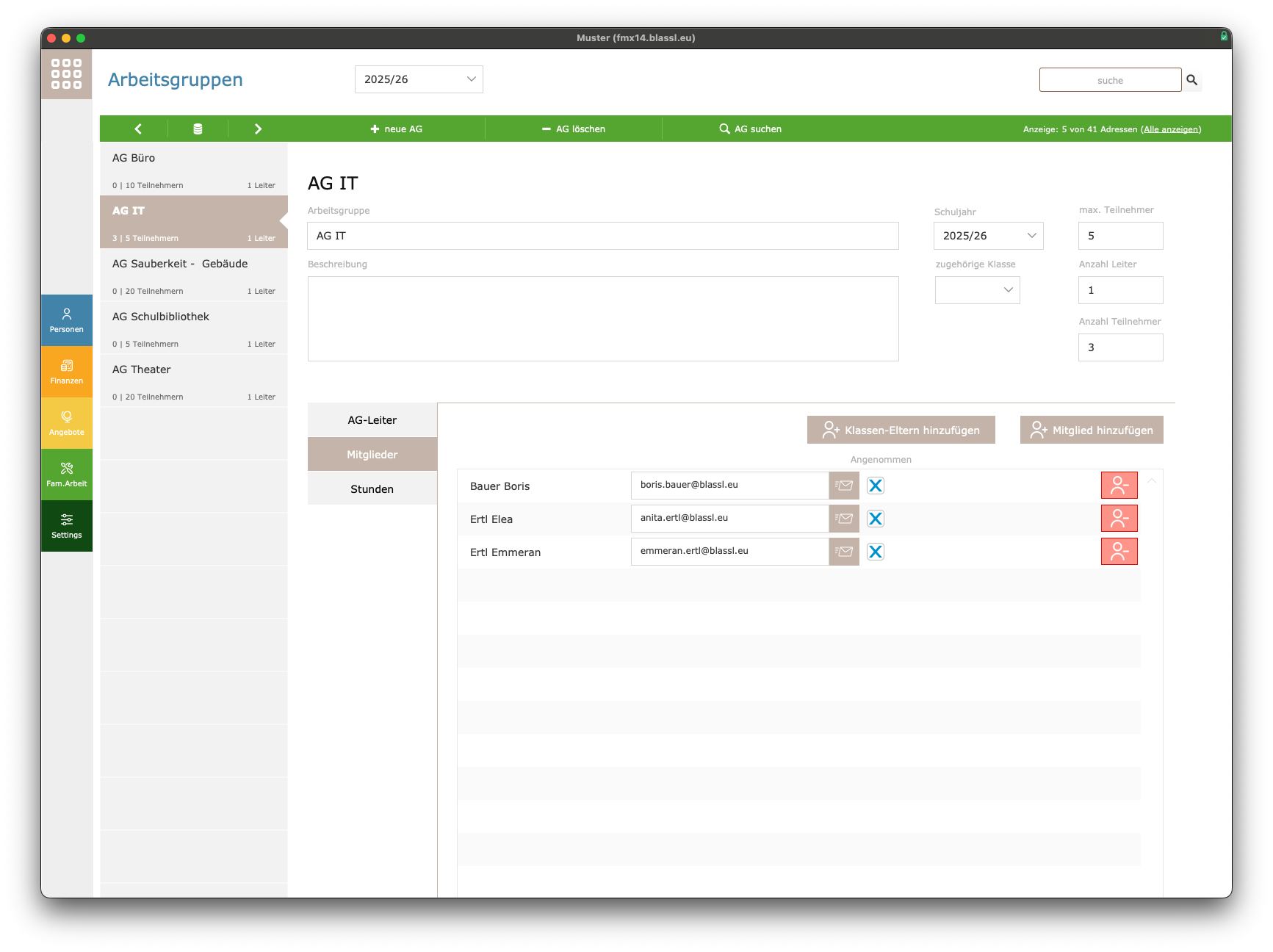Click Mitglied hinzufügen button
This screenshot has width=1273, height=952.
point(1091,430)
